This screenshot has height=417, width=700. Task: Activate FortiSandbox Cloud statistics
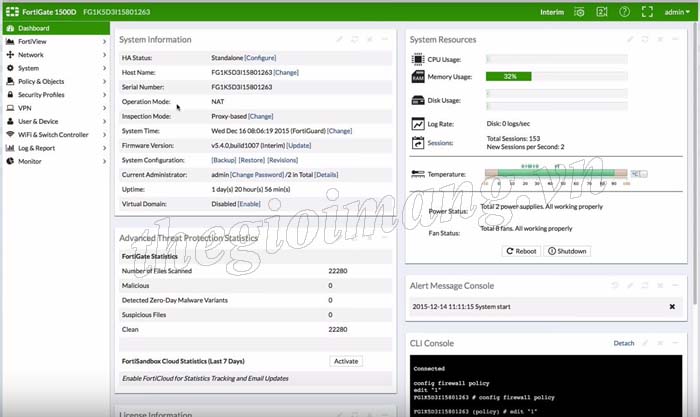coord(345,361)
